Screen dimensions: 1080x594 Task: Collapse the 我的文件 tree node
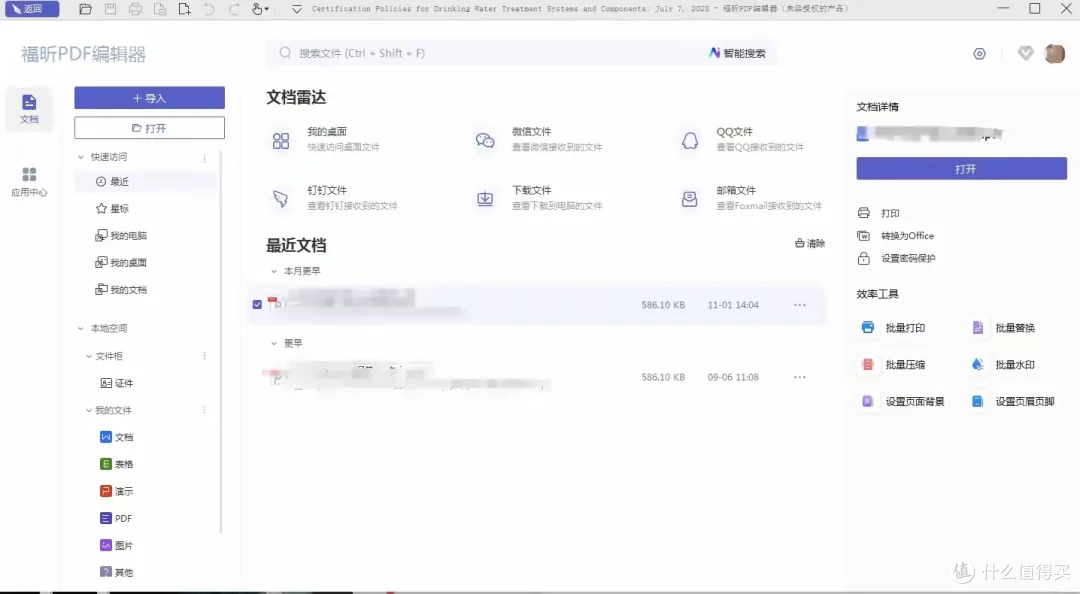[89, 411]
